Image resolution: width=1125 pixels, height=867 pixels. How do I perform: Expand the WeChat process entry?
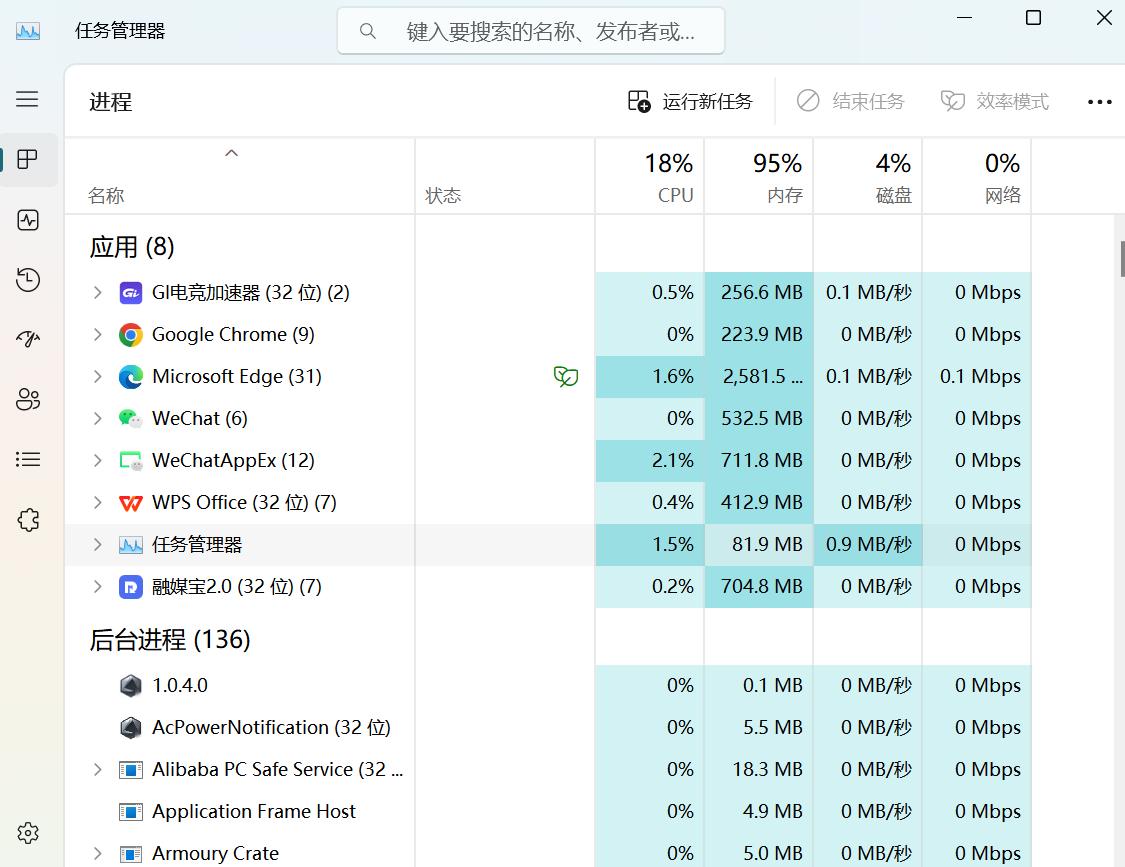(96, 418)
